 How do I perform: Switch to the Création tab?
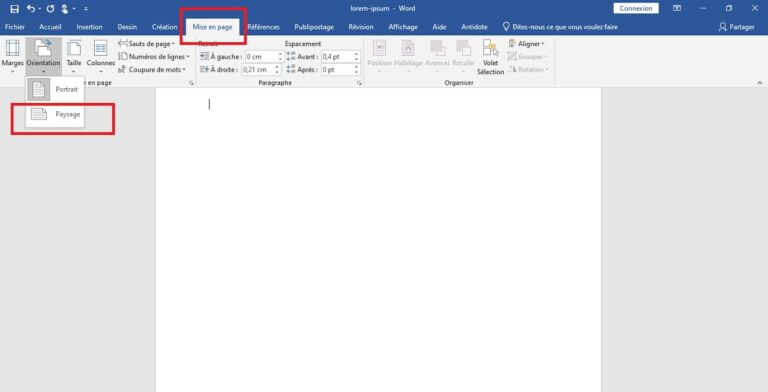pos(164,27)
